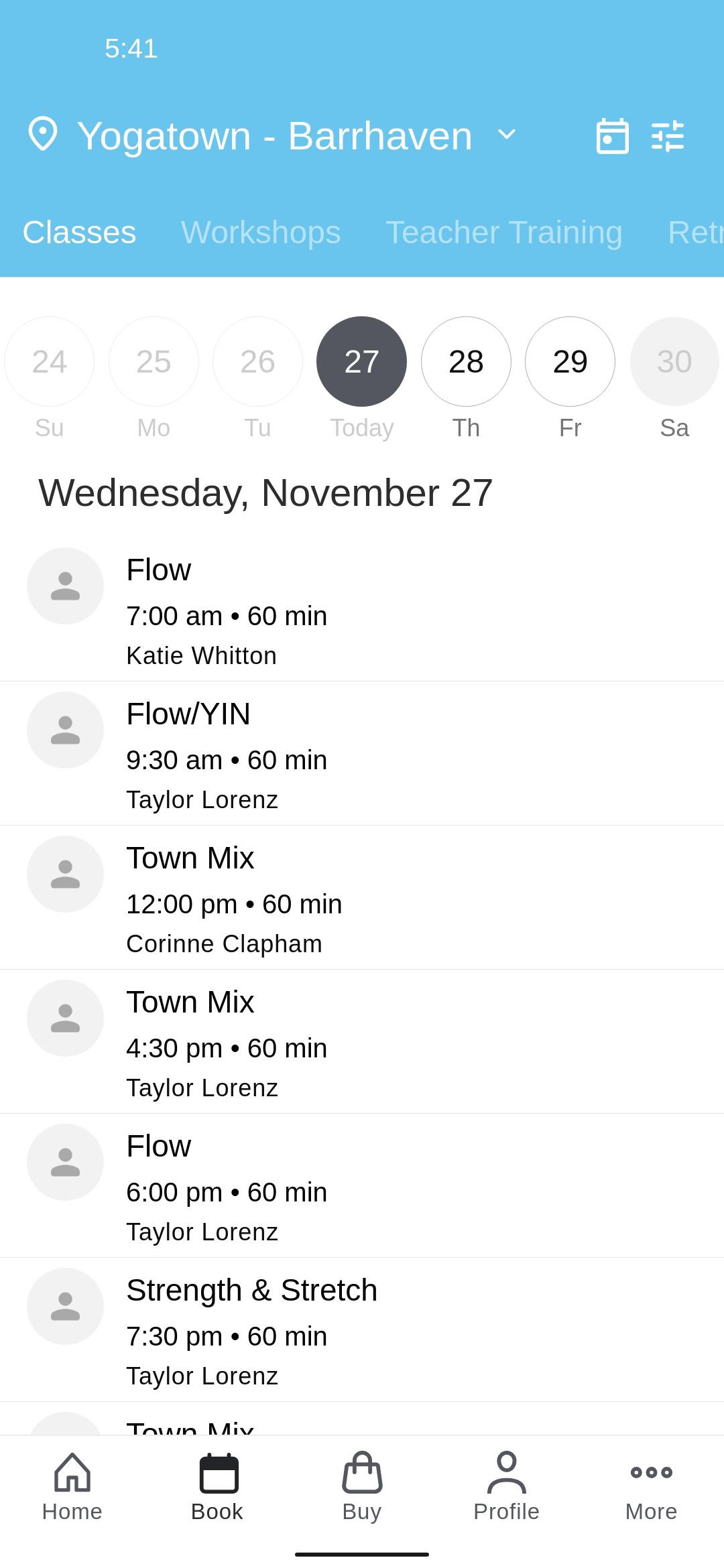Go to Home in bottom navigation
This screenshot has width=724, height=1568.
click(x=72, y=1486)
